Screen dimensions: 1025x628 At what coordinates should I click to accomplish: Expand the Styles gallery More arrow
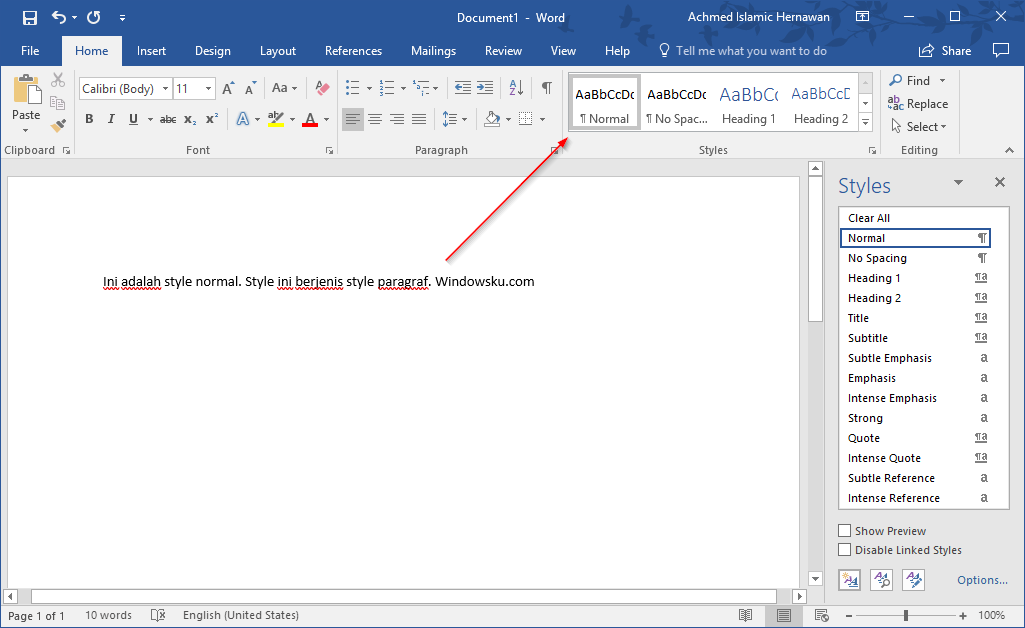click(865, 122)
